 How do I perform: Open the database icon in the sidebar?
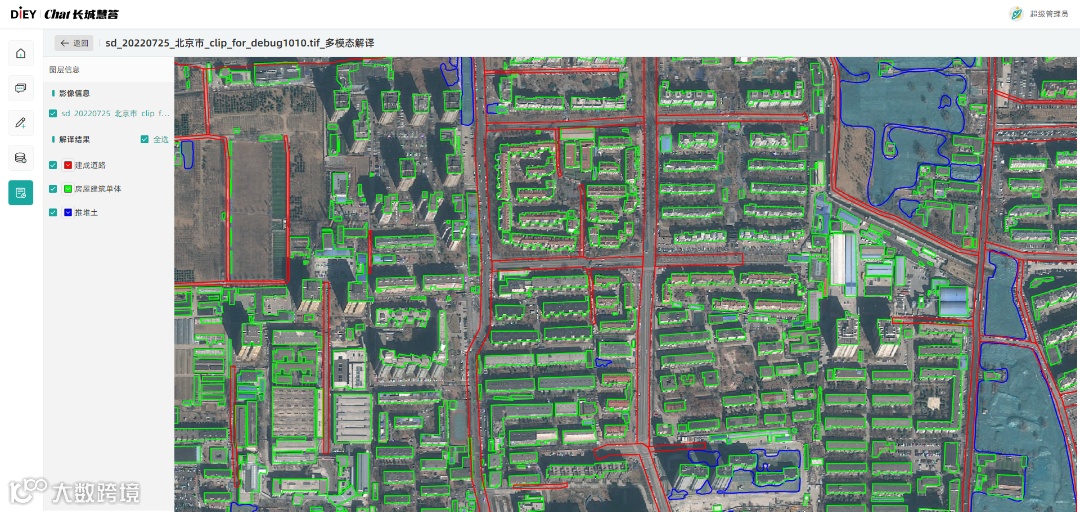21,158
